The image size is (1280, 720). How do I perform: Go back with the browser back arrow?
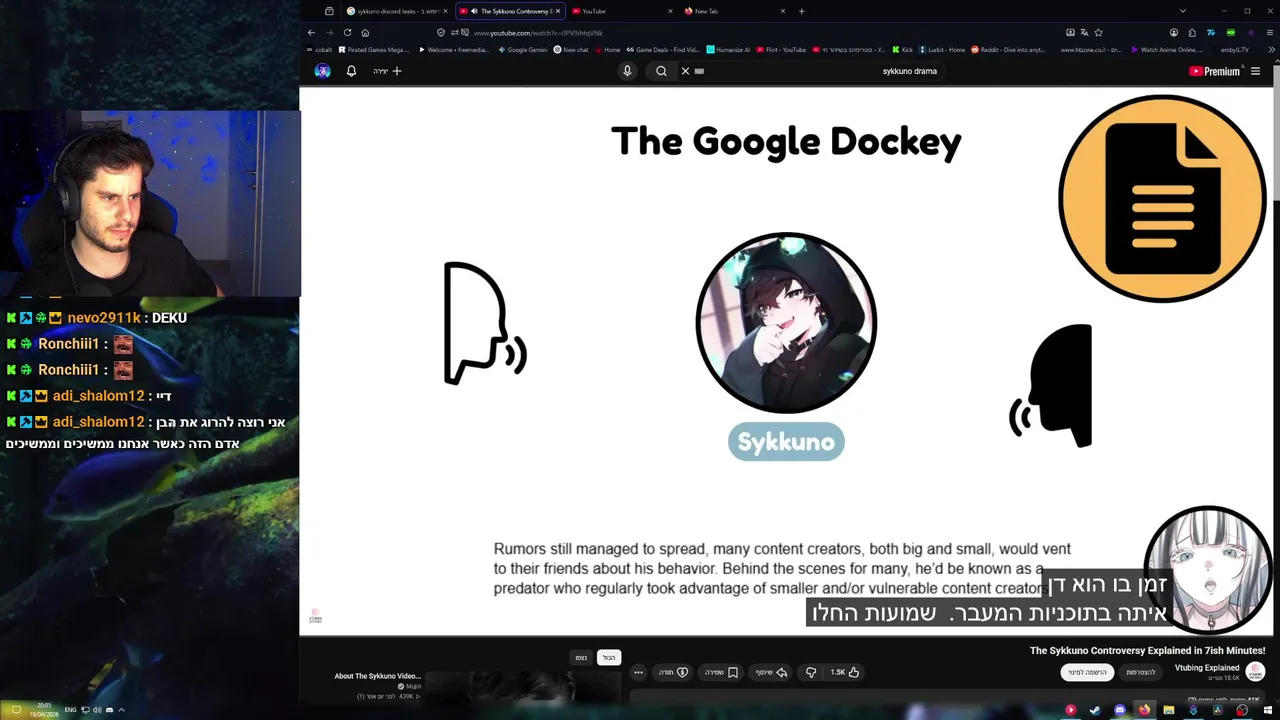311,32
